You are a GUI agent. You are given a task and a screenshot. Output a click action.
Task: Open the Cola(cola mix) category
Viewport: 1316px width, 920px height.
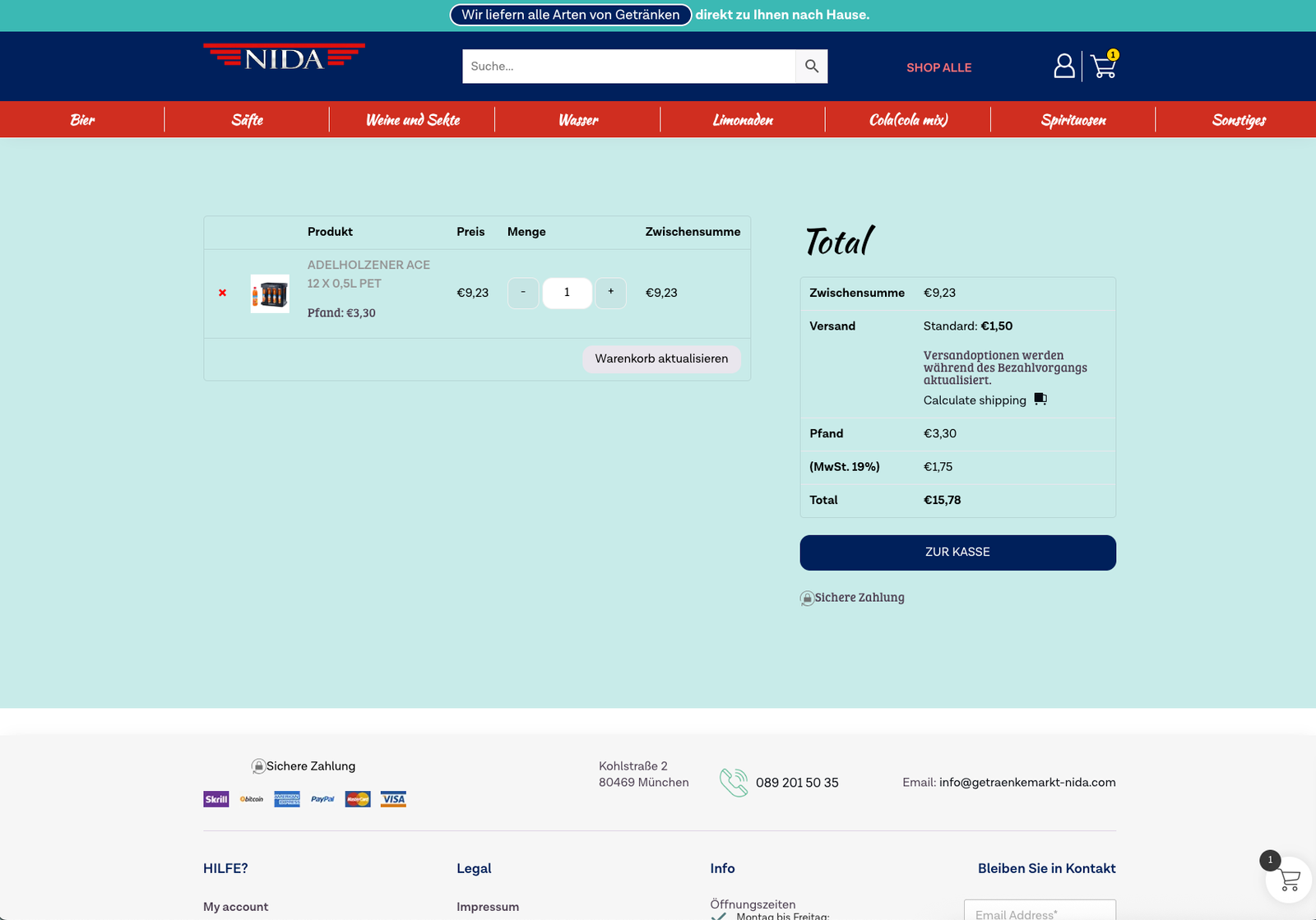[909, 120]
